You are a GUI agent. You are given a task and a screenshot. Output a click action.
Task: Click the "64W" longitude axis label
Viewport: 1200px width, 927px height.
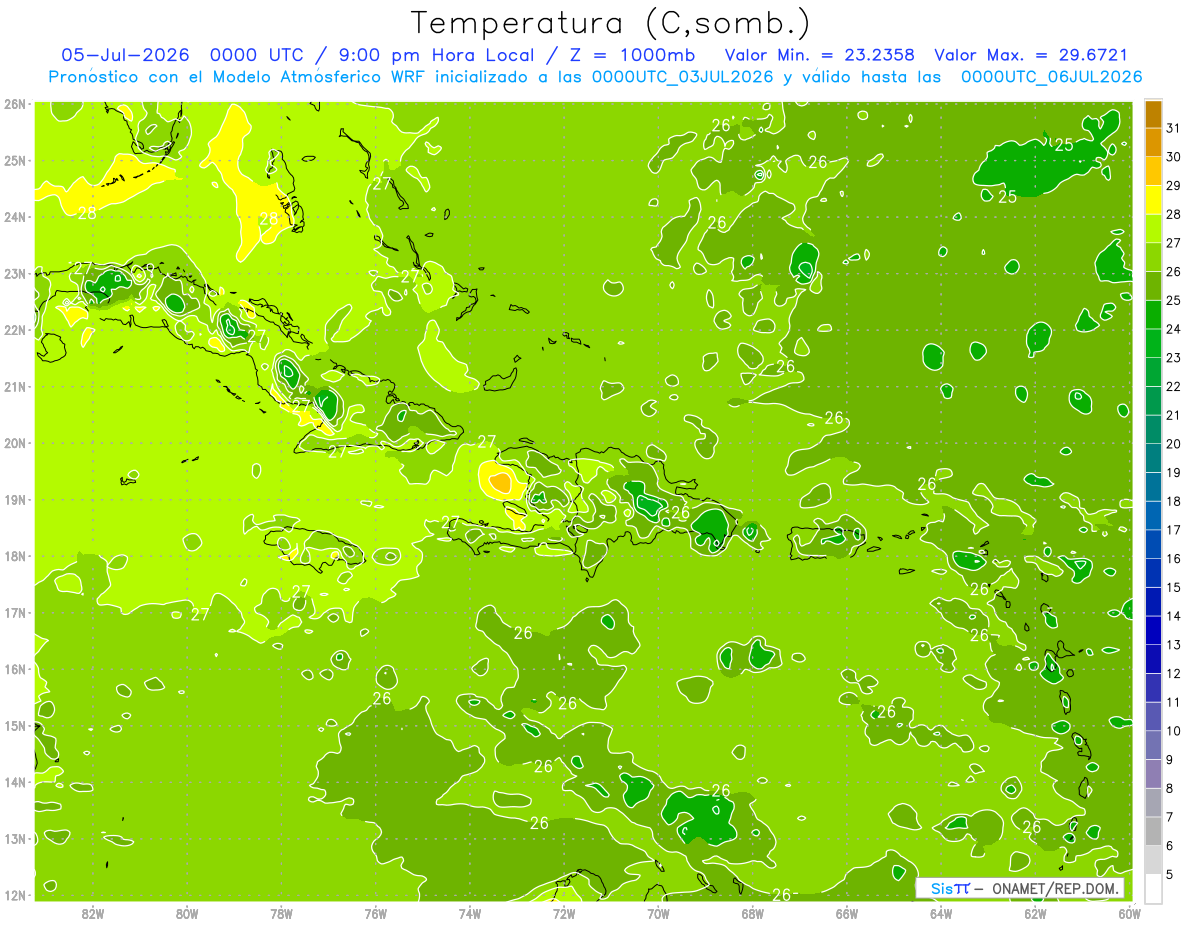tap(941, 912)
